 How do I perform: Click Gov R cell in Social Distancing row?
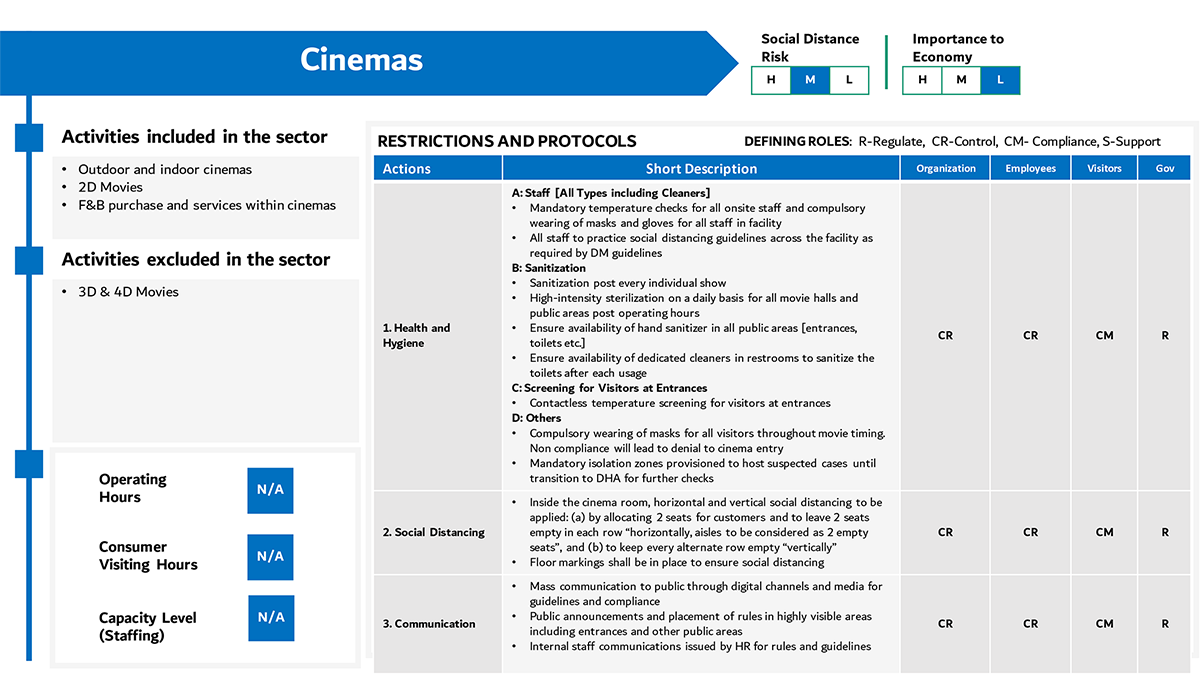pos(1165,532)
